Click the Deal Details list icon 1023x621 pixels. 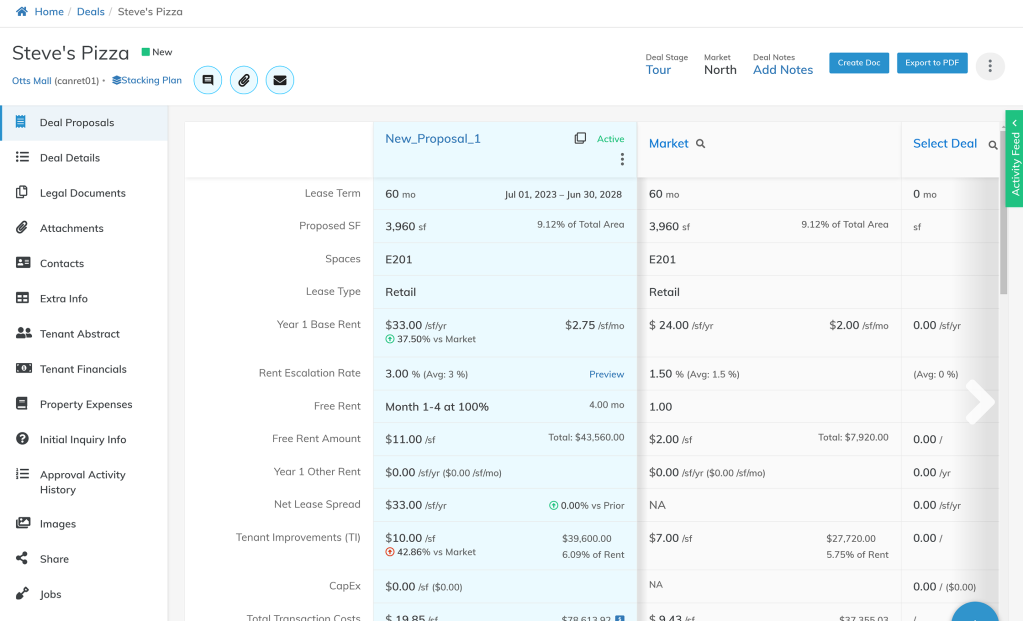coord(22,157)
